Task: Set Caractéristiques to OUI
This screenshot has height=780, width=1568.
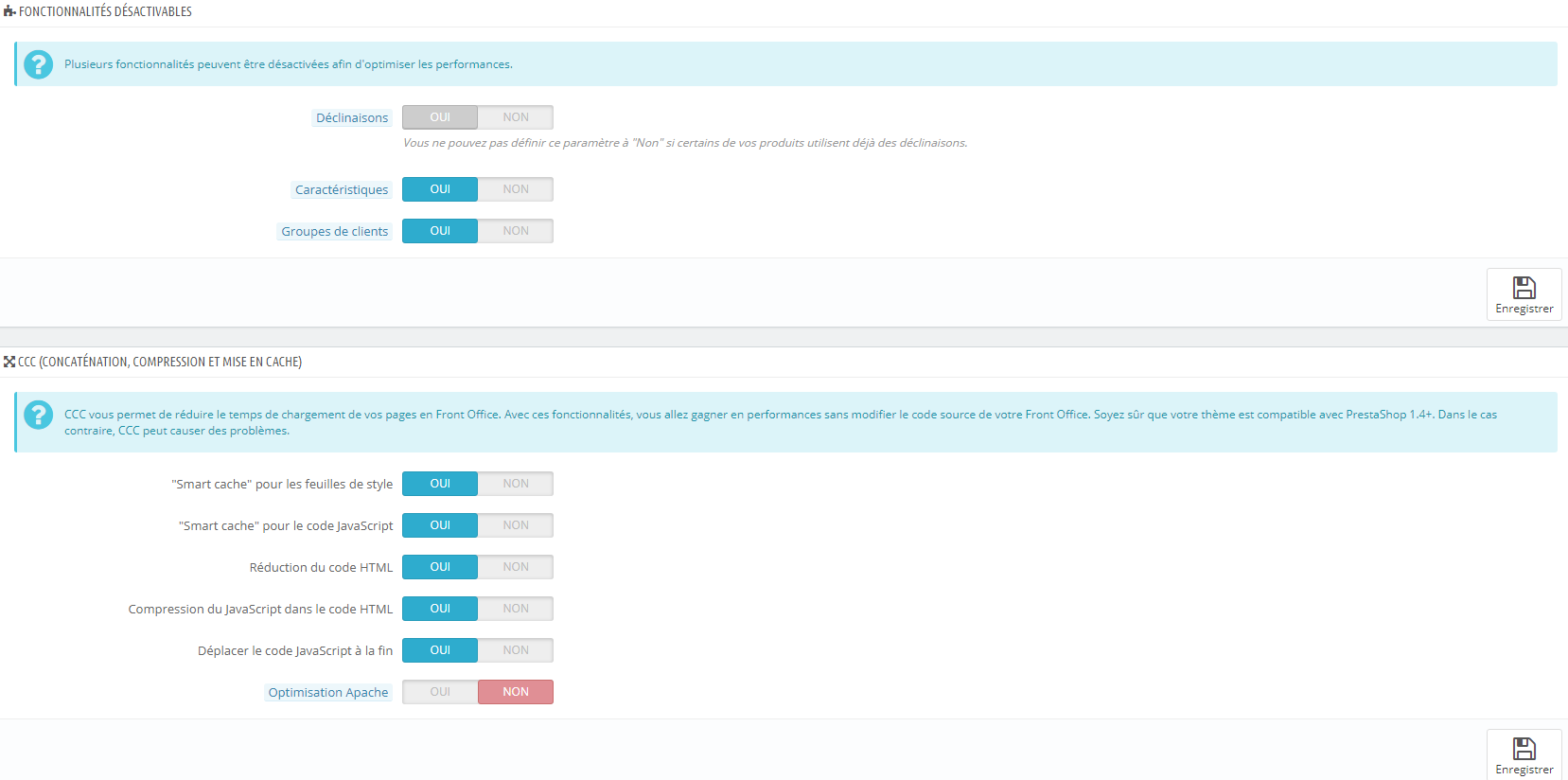Action: coord(440,189)
